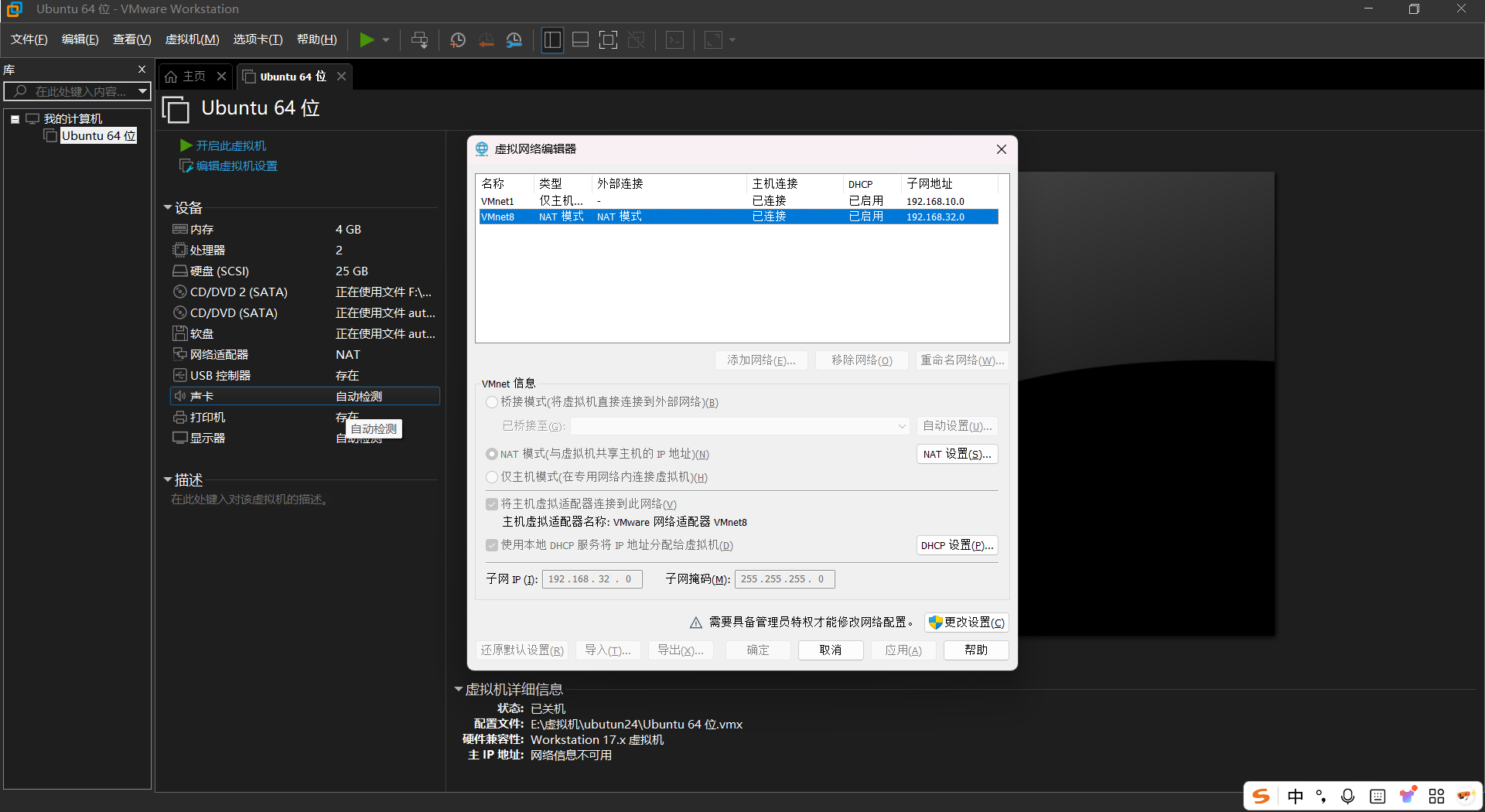Click the 帮助 button in network editor
The width and height of the screenshot is (1485, 812).
pos(976,650)
